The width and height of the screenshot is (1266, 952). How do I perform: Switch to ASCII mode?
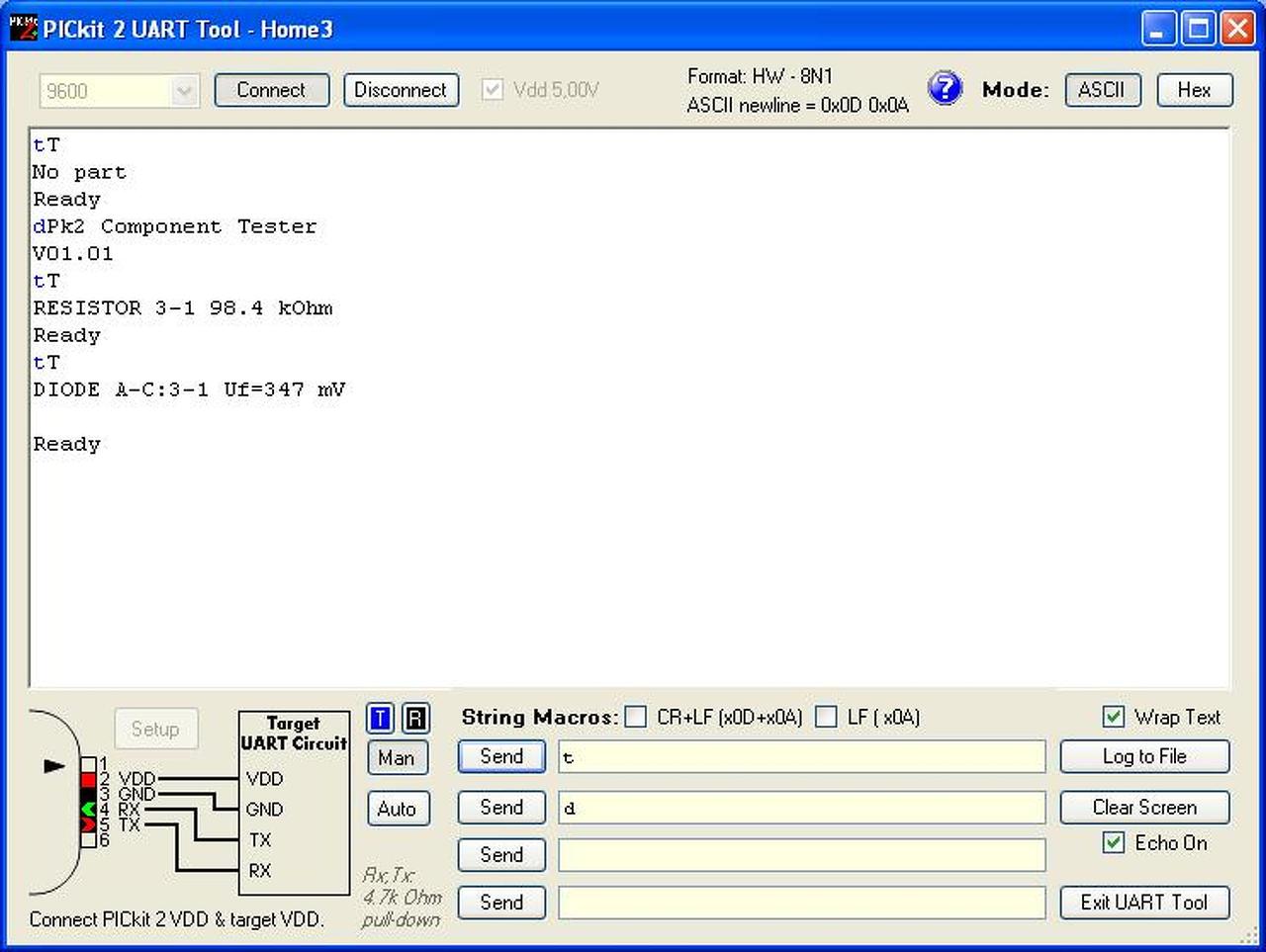pyautogui.click(x=1102, y=90)
